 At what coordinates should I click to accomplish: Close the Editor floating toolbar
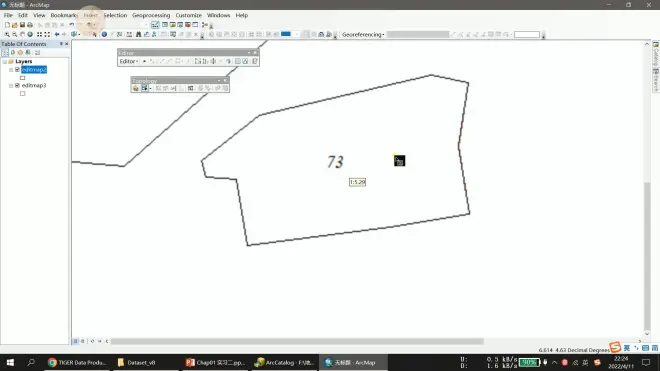coord(255,53)
